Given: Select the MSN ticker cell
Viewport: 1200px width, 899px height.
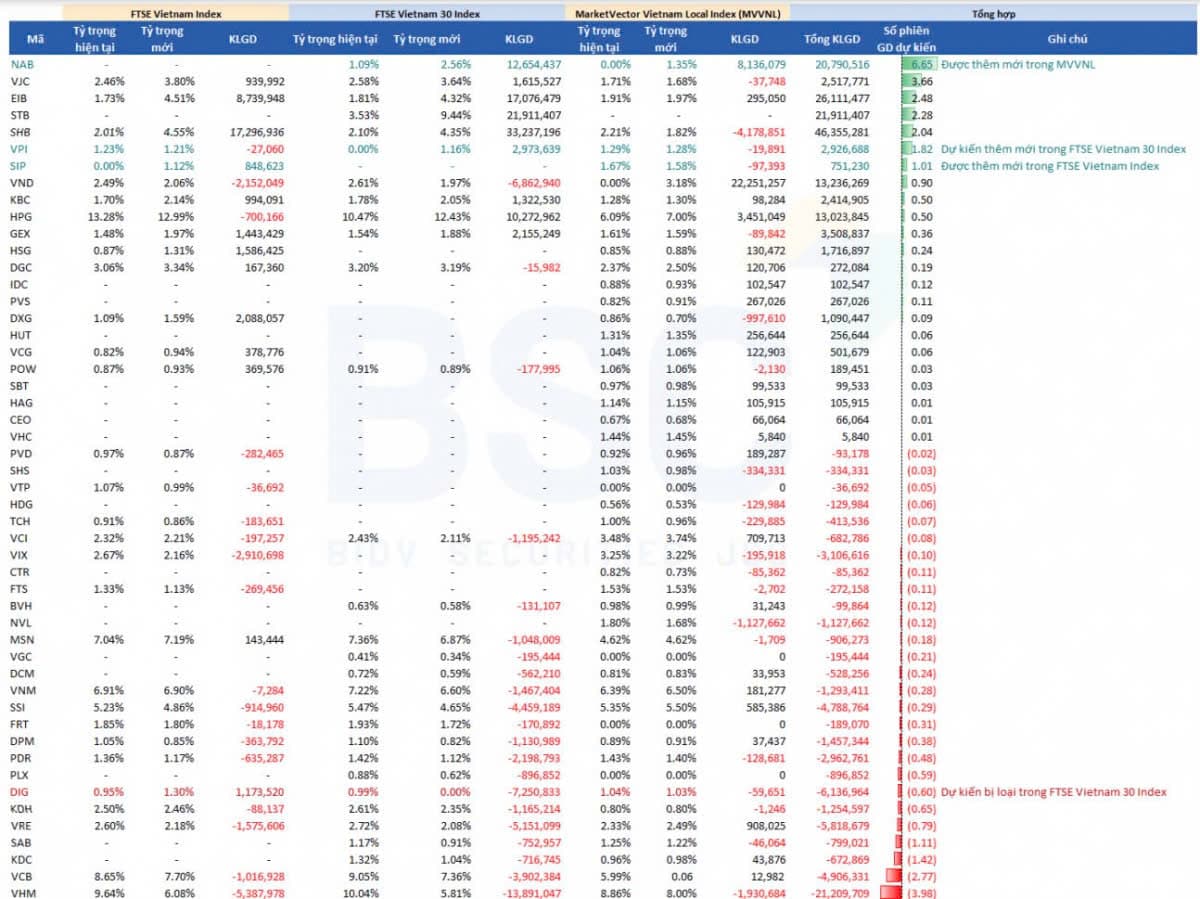Looking at the screenshot, I should tap(22, 640).
